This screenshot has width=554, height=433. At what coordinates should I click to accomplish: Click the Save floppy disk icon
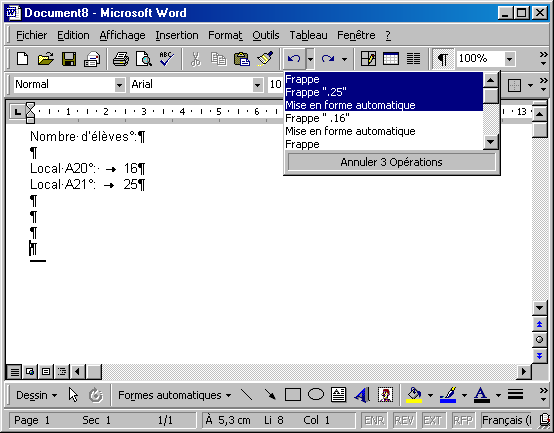[x=69, y=59]
